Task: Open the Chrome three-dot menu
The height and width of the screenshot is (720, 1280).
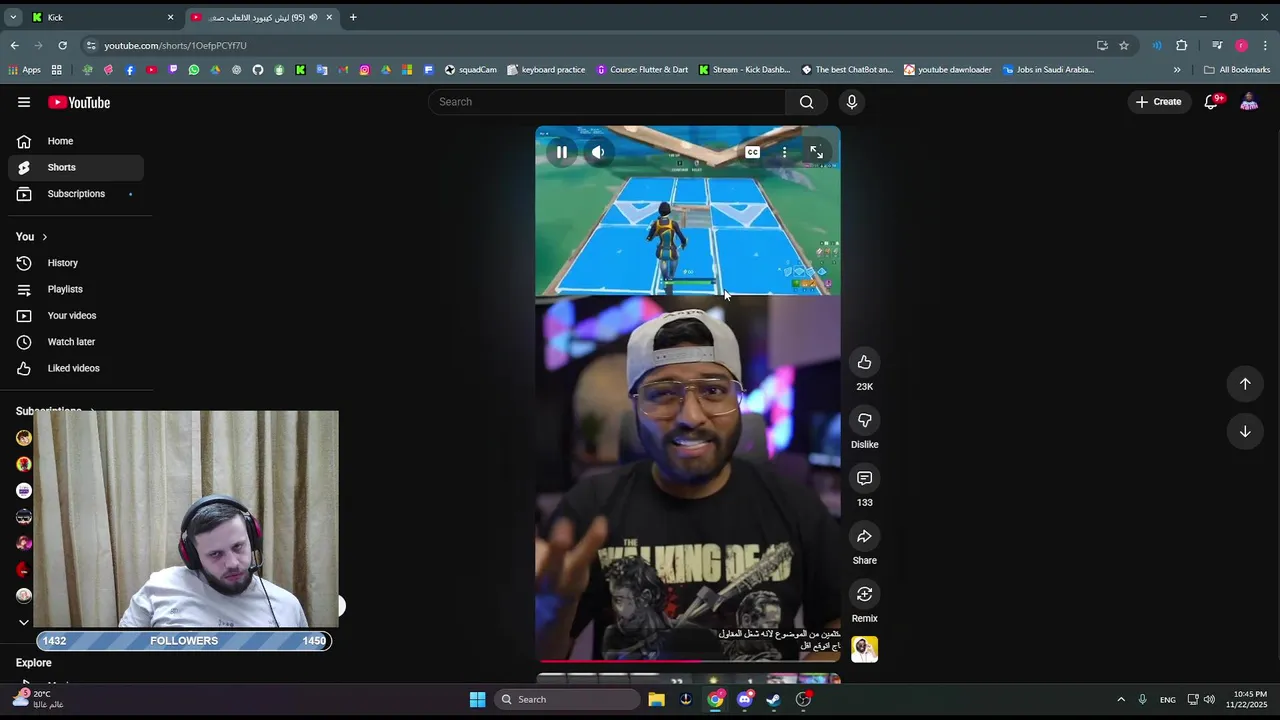Action: [1266, 45]
